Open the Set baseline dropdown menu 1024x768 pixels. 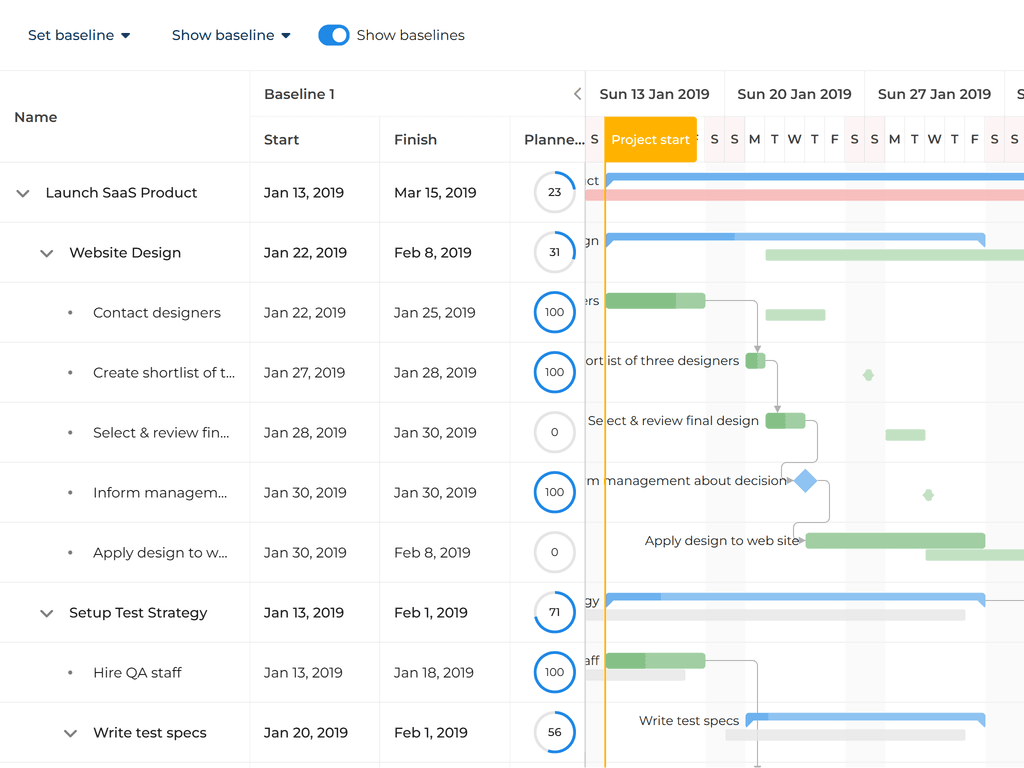point(79,35)
